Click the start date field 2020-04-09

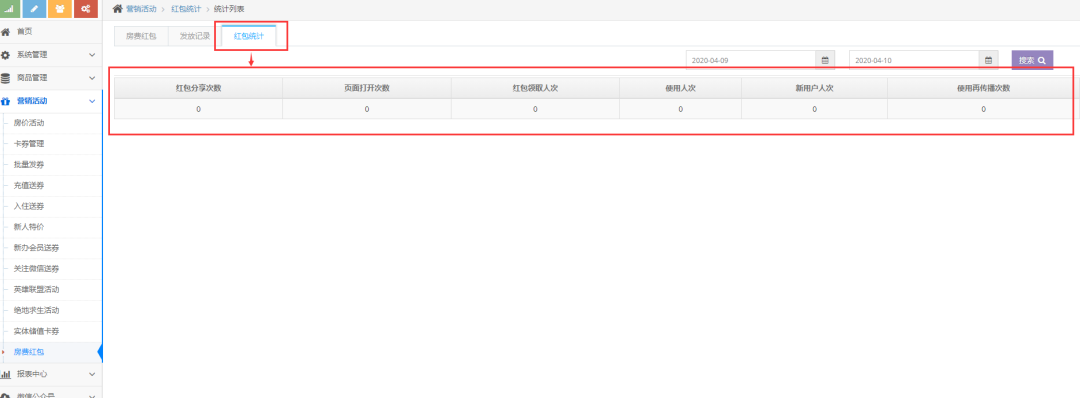(x=751, y=61)
